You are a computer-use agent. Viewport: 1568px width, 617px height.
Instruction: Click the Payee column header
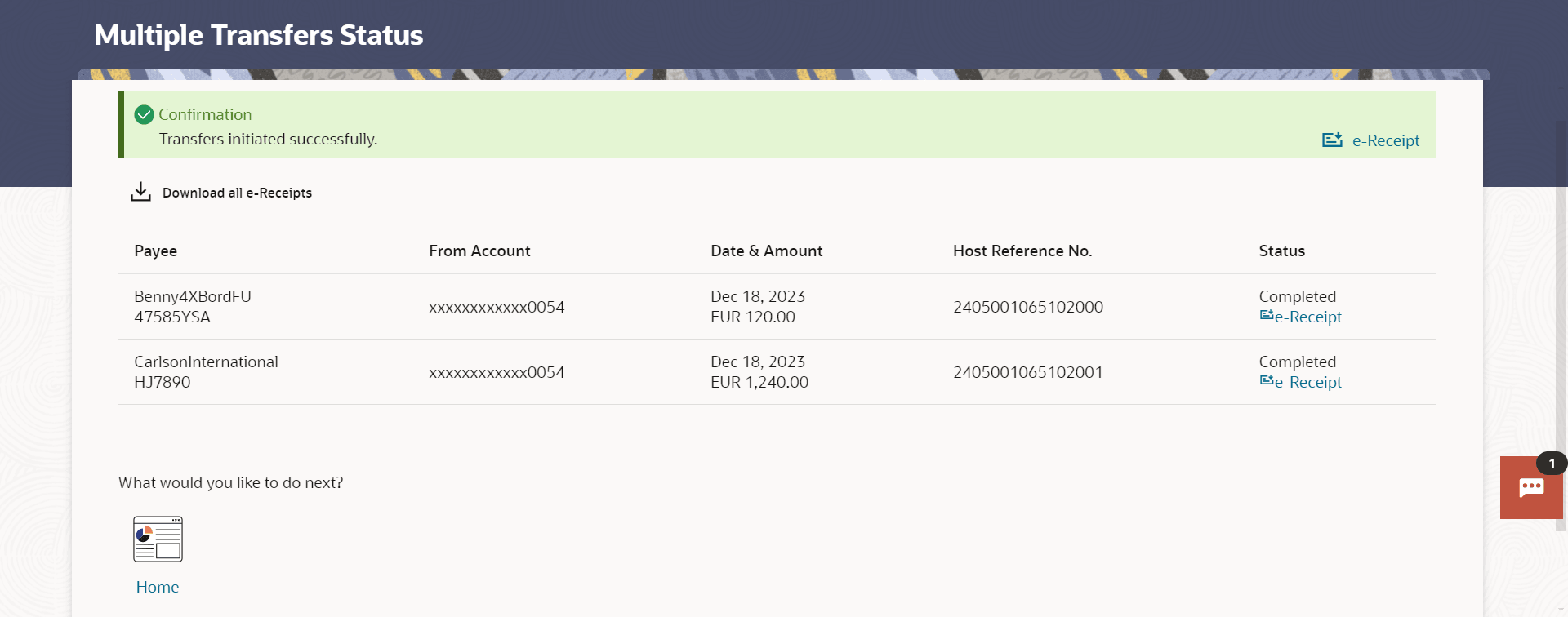[x=155, y=251]
